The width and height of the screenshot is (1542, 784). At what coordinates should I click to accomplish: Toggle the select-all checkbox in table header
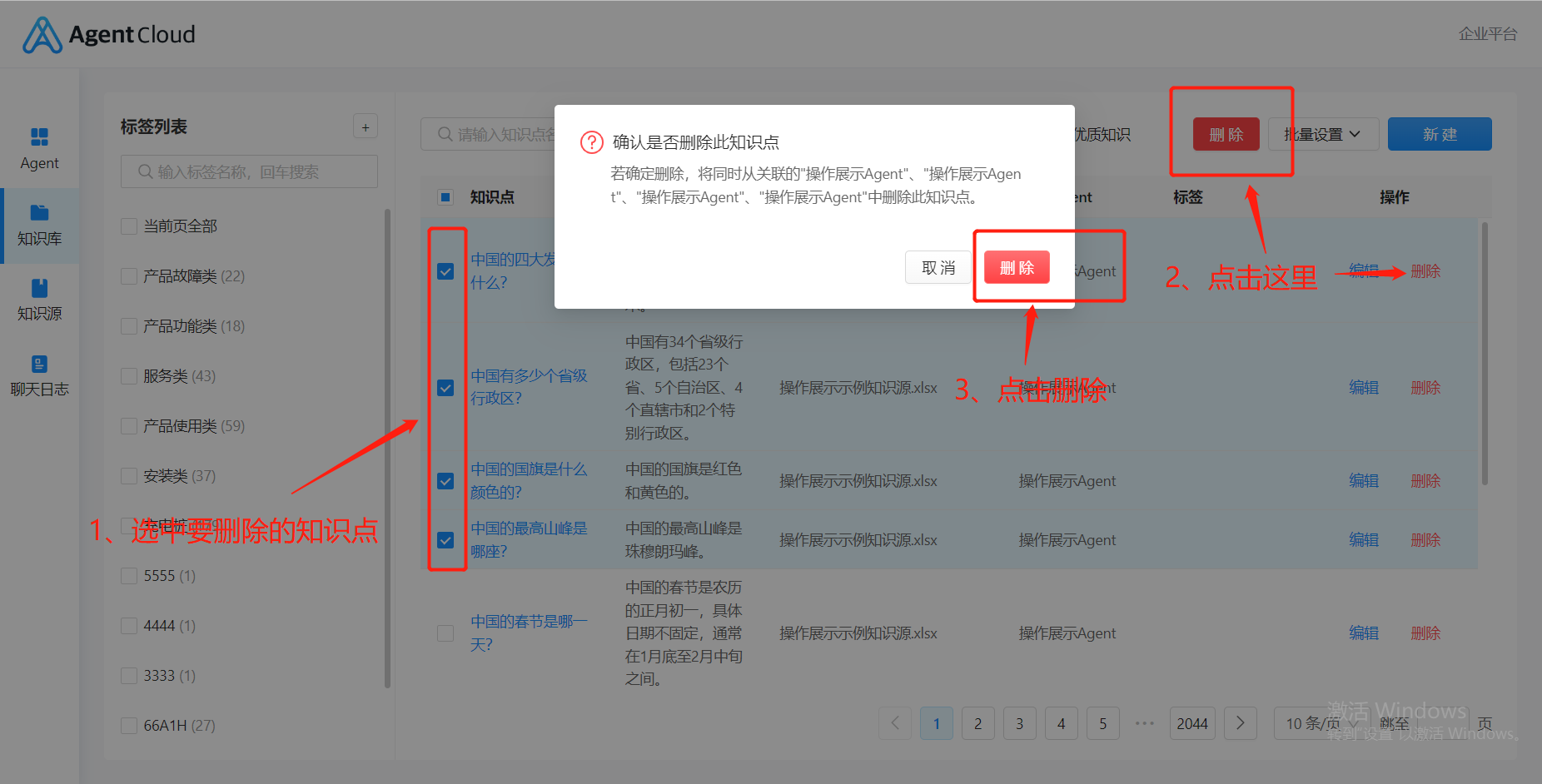[445, 197]
